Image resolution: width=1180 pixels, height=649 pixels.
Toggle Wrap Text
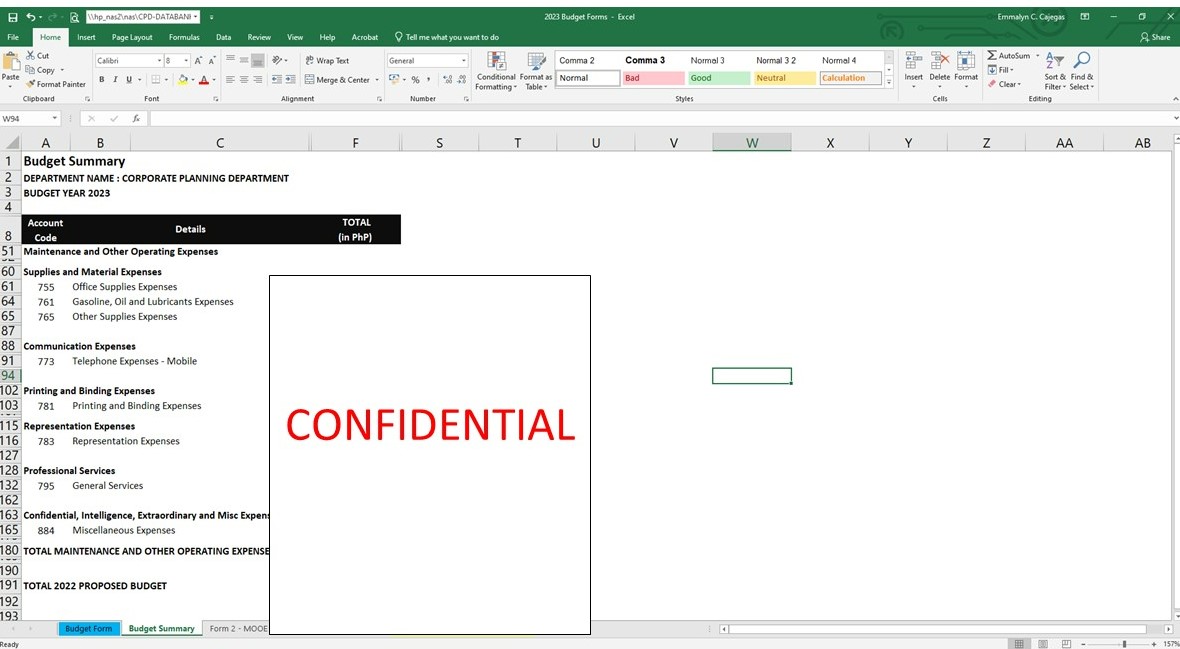pos(327,61)
